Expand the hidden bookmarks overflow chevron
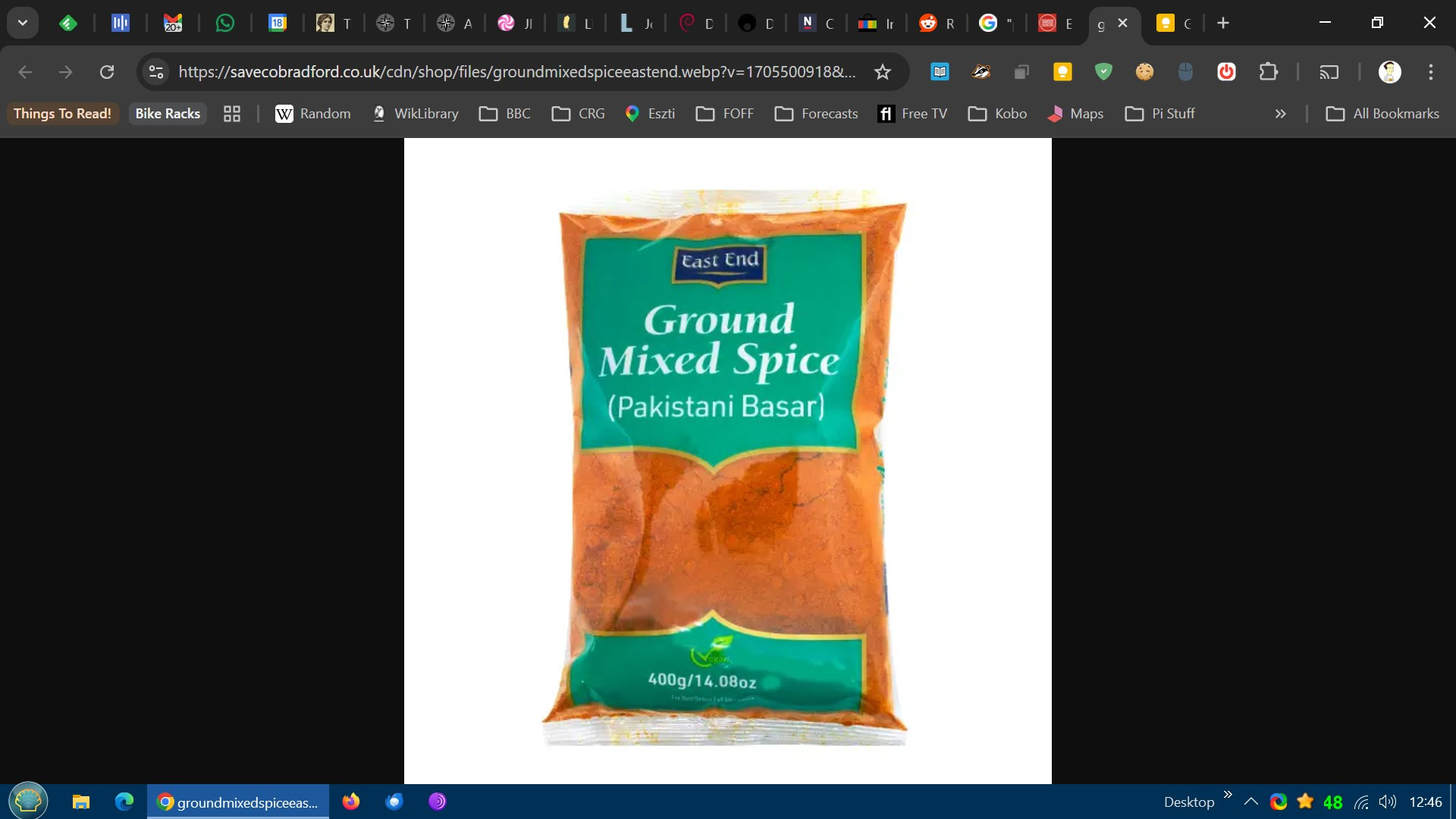The image size is (1456, 819). pos(1280,114)
